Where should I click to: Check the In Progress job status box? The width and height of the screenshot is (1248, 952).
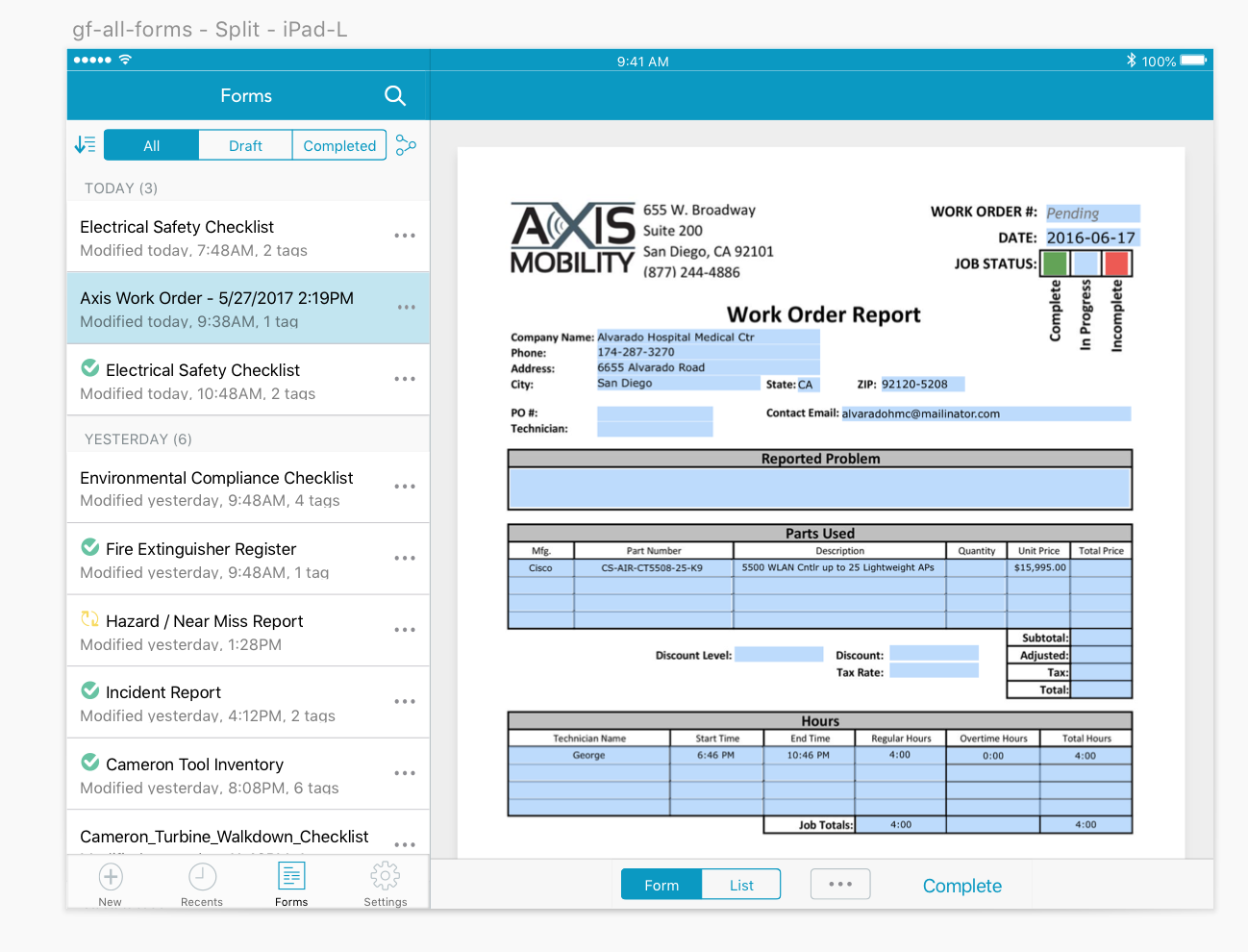coord(1086,263)
